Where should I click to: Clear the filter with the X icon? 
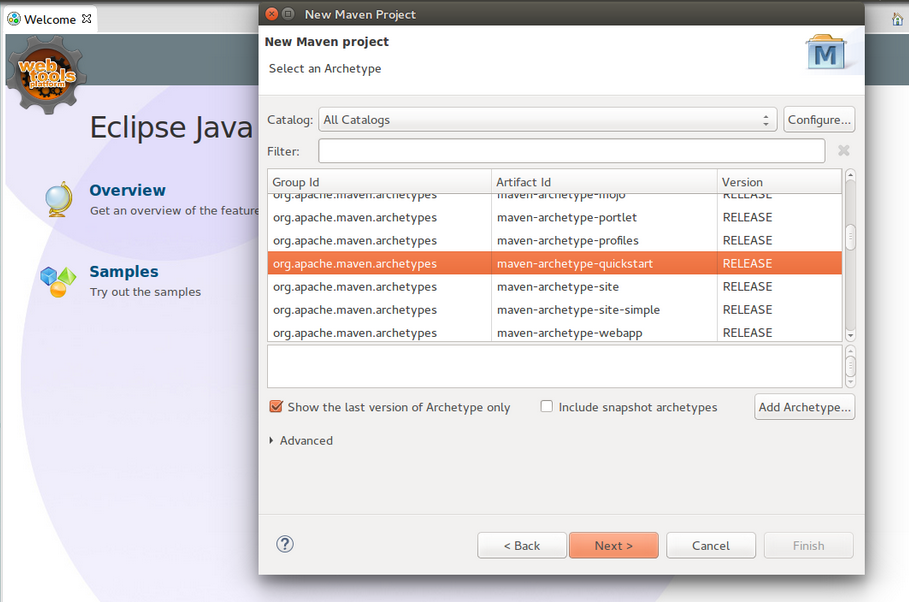tap(843, 151)
